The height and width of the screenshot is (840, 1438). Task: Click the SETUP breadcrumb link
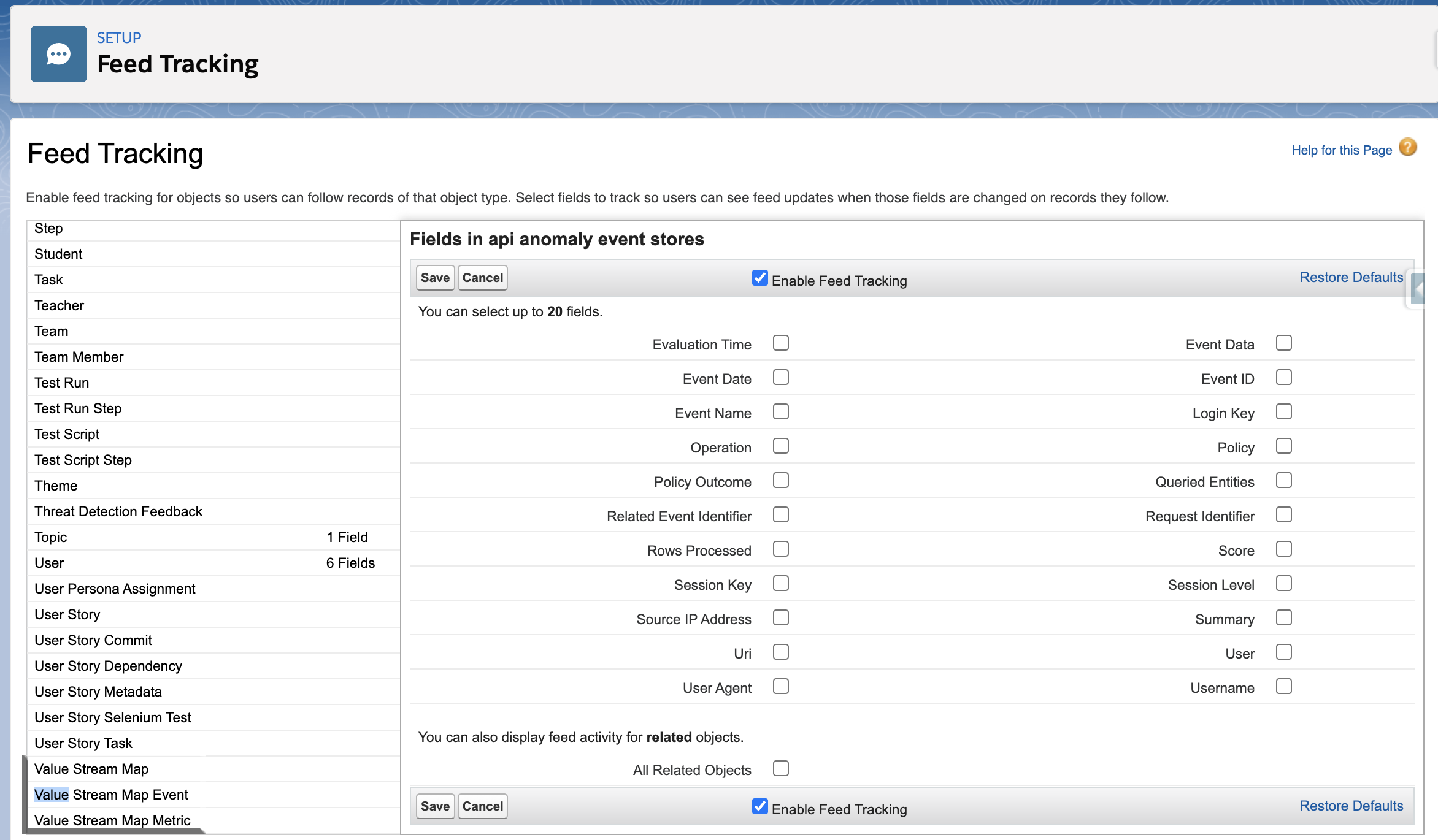[x=119, y=38]
